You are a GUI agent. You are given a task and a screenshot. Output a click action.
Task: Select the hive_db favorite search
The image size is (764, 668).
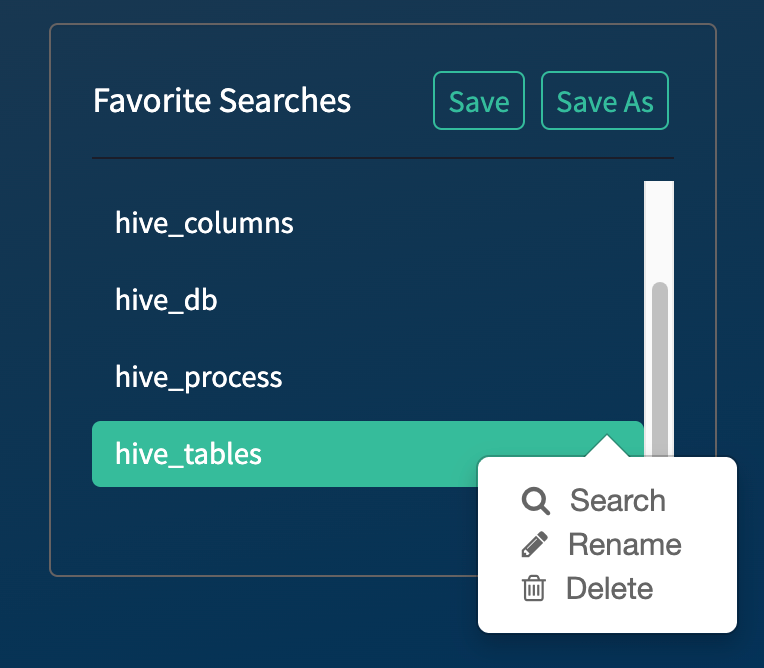click(166, 300)
